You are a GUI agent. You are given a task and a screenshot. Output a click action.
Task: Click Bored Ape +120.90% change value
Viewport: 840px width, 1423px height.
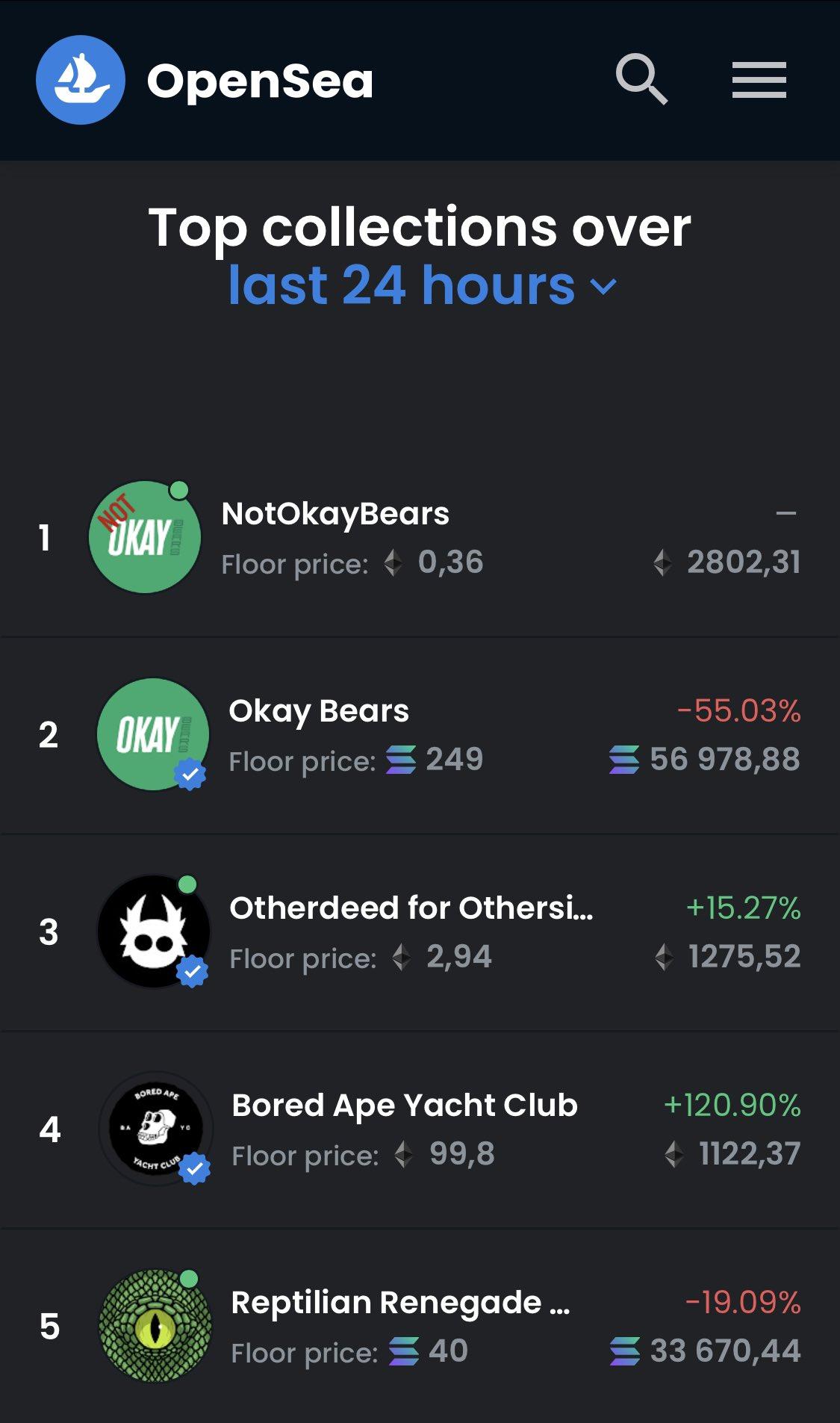tap(732, 1106)
